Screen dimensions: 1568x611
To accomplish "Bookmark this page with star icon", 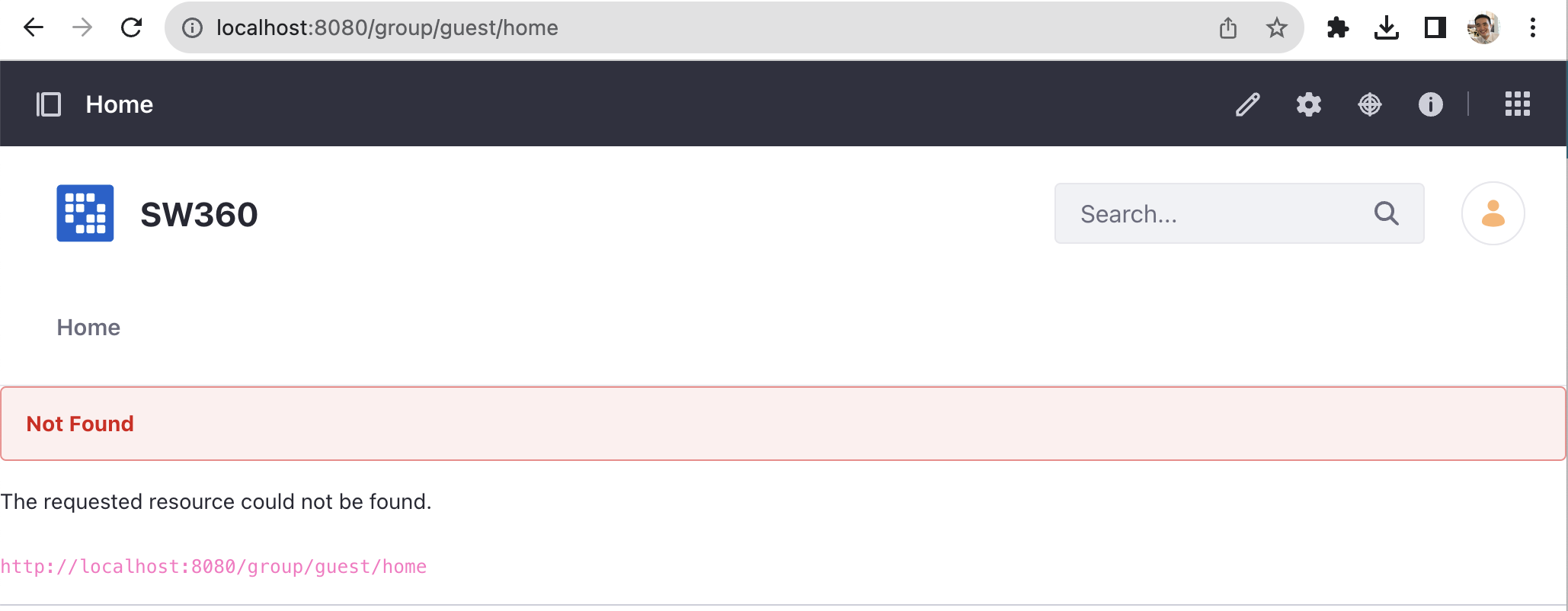I will click(1276, 28).
